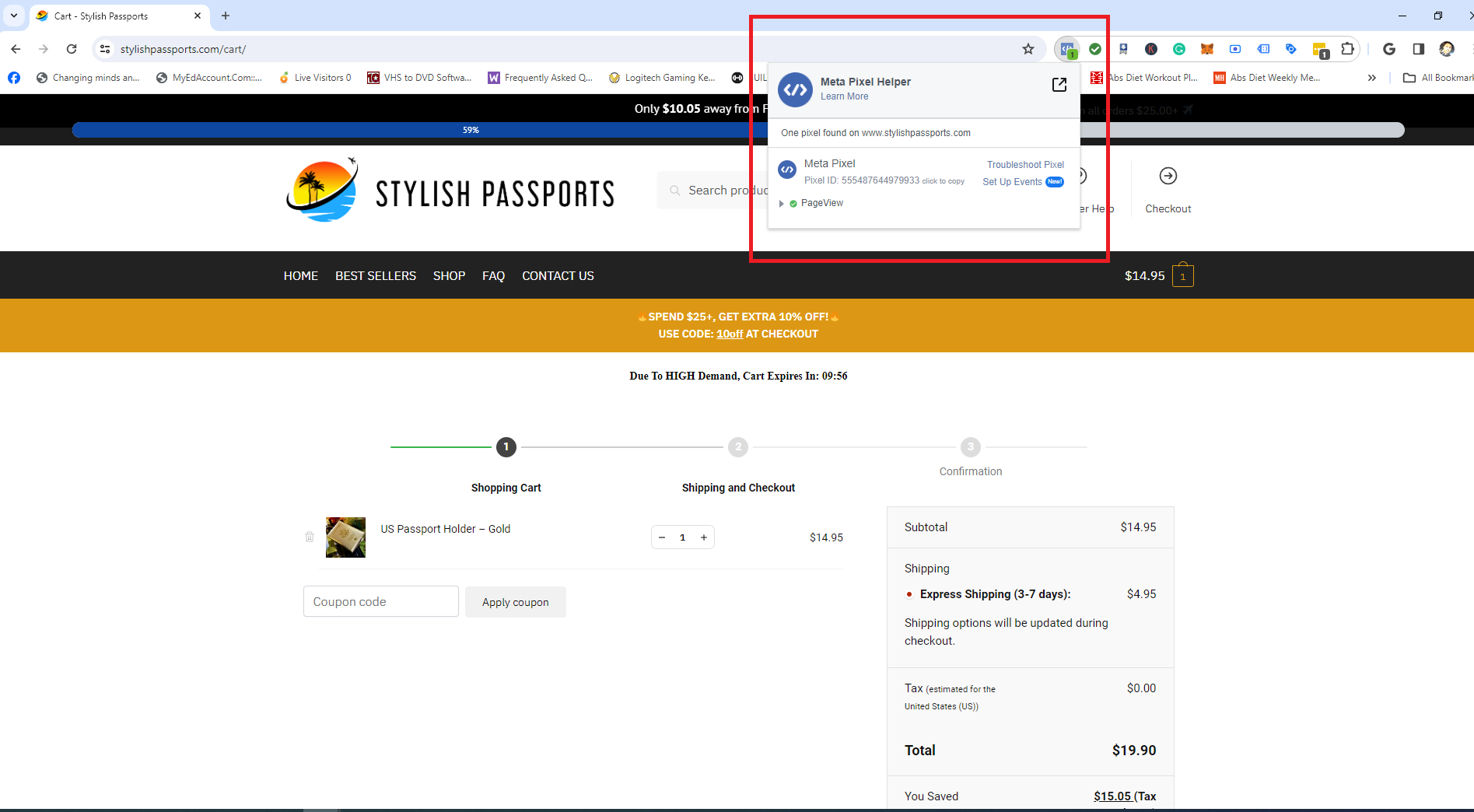This screenshot has width=1474, height=812.
Task: Open the MyEdAccount.Com bookmark
Action: 209,78
